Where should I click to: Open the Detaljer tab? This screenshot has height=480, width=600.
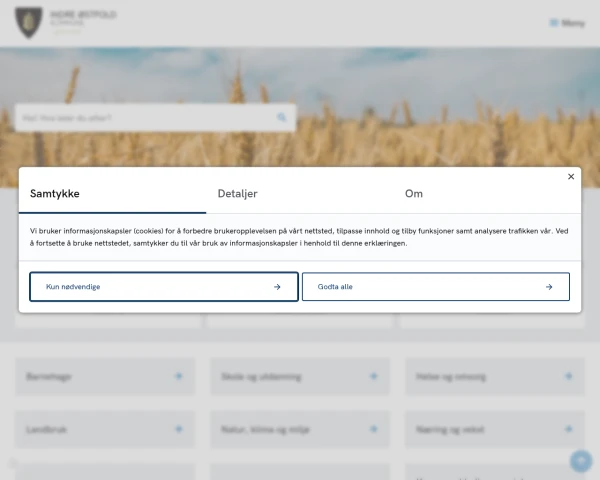coord(238,194)
